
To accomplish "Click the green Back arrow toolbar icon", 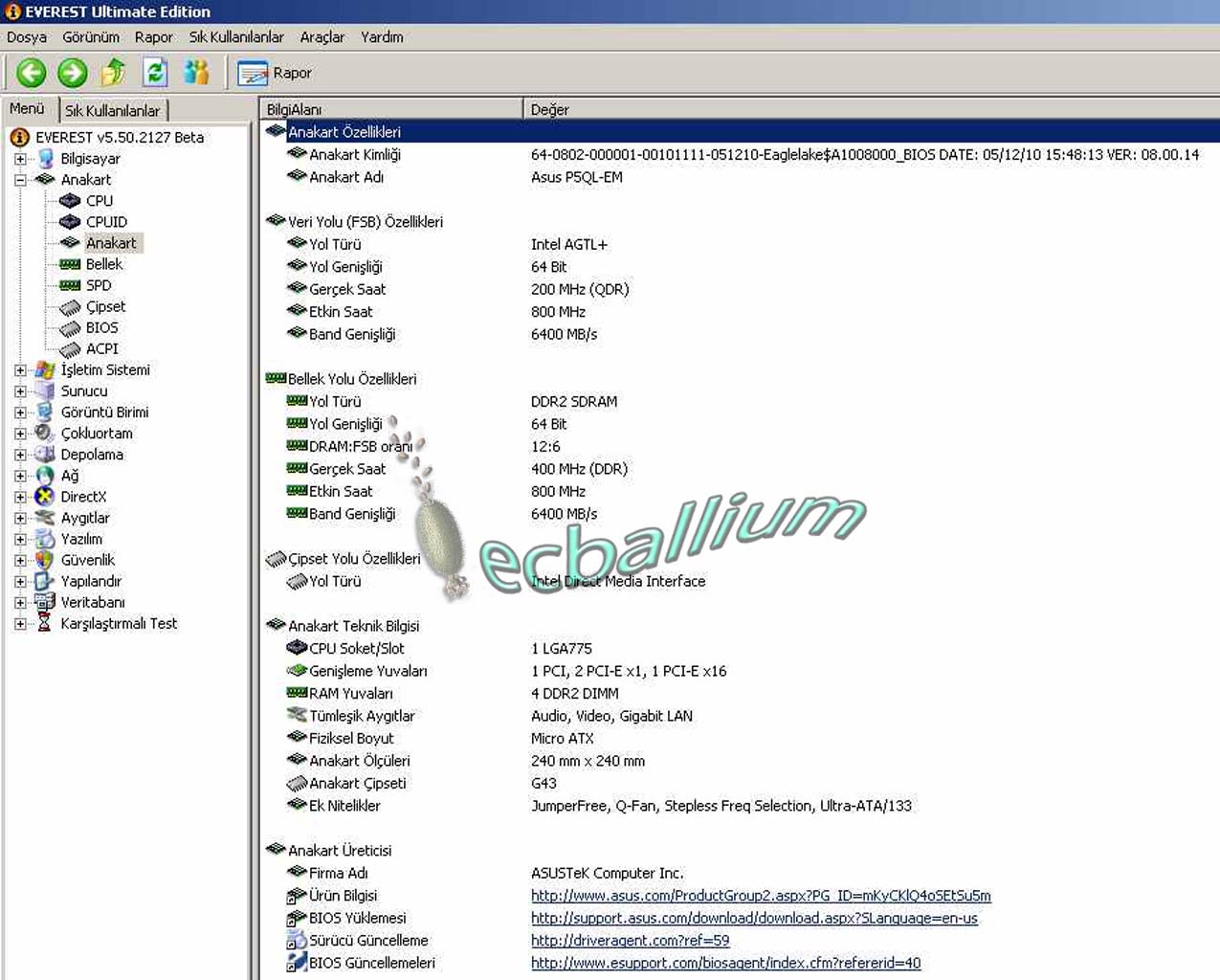I will pyautogui.click(x=32, y=73).
